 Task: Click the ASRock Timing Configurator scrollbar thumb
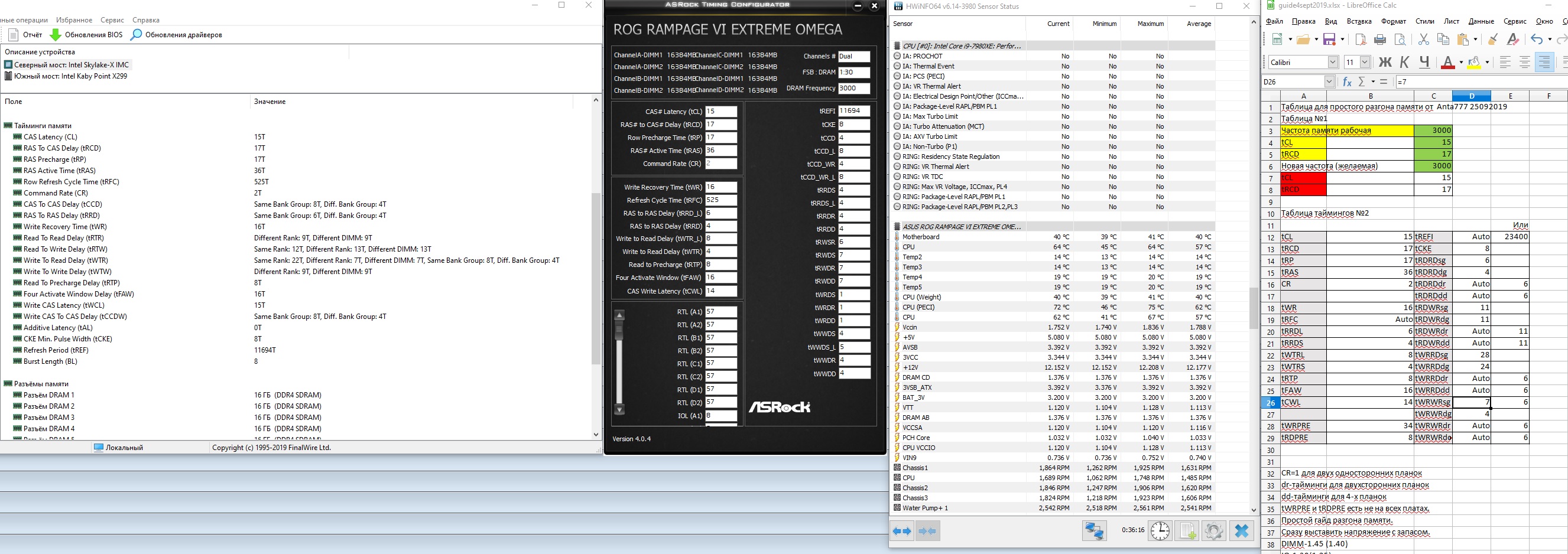pyautogui.click(x=619, y=331)
